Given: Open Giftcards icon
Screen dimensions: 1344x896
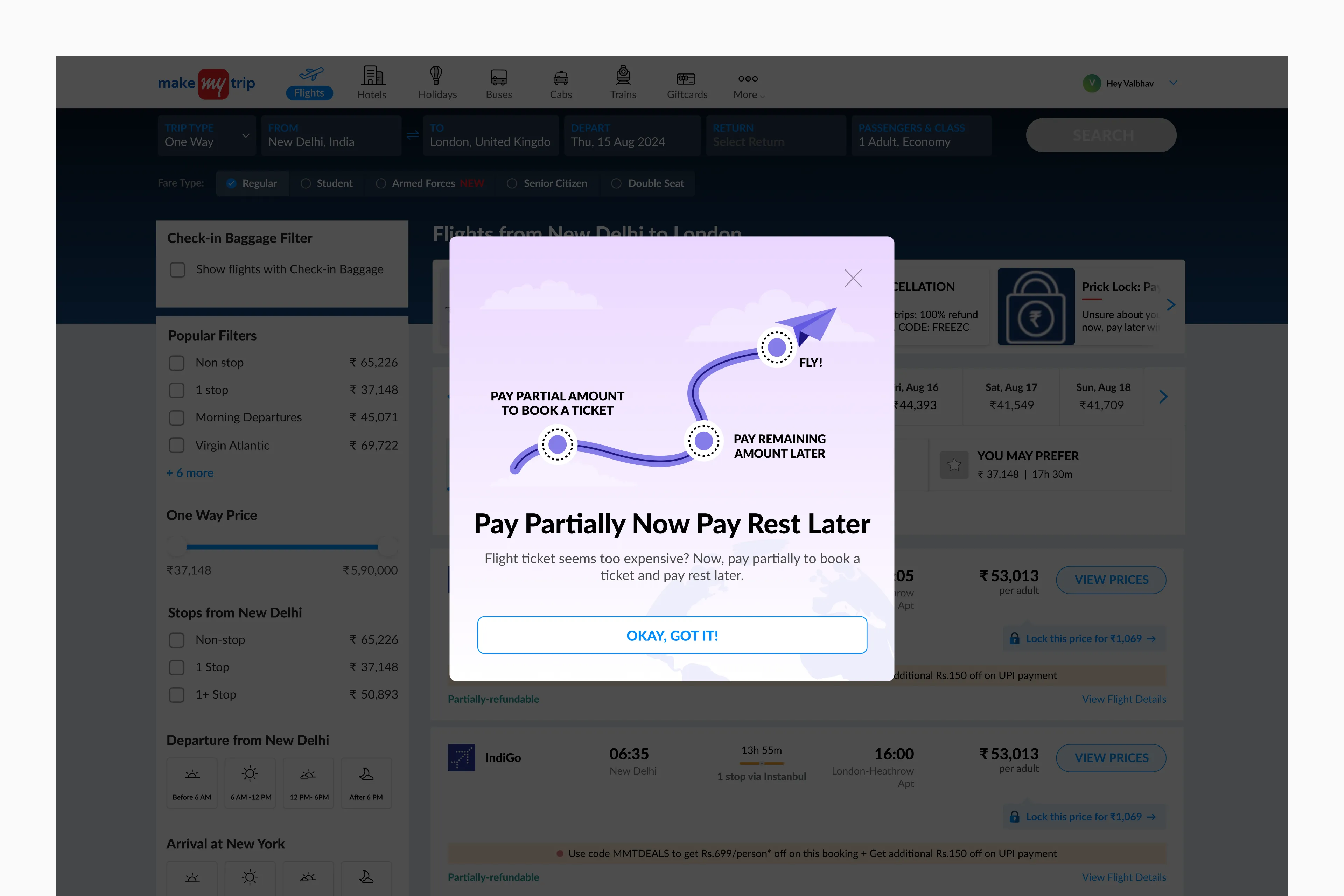Looking at the screenshot, I should (x=686, y=78).
